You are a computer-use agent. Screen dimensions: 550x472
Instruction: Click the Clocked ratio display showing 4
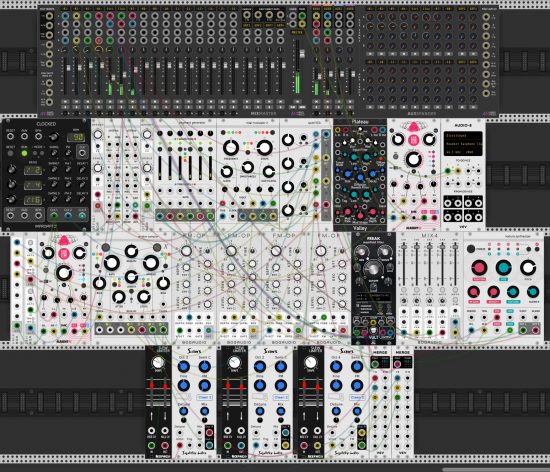(33, 185)
